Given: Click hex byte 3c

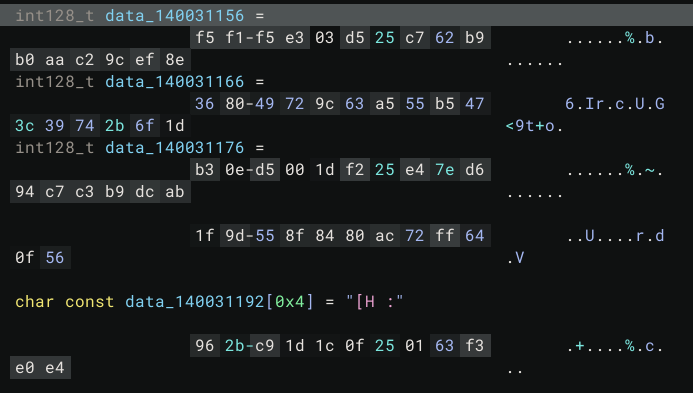Looking at the screenshot, I should [x=25, y=126].
